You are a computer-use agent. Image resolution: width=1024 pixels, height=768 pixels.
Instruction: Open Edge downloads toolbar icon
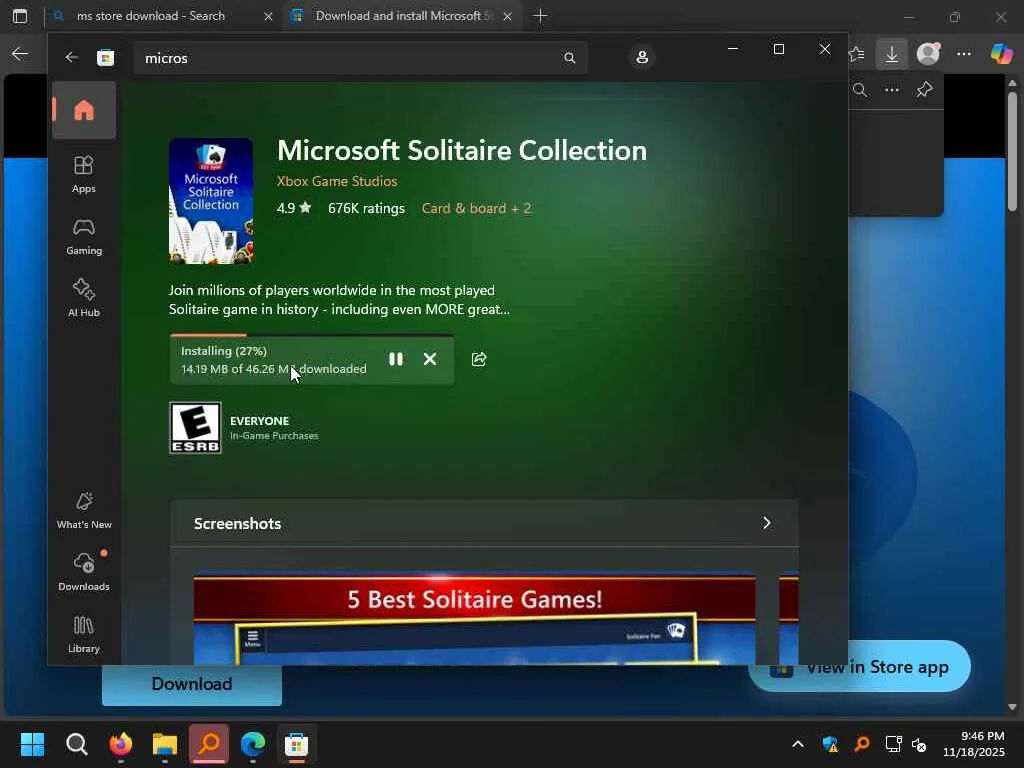click(891, 54)
